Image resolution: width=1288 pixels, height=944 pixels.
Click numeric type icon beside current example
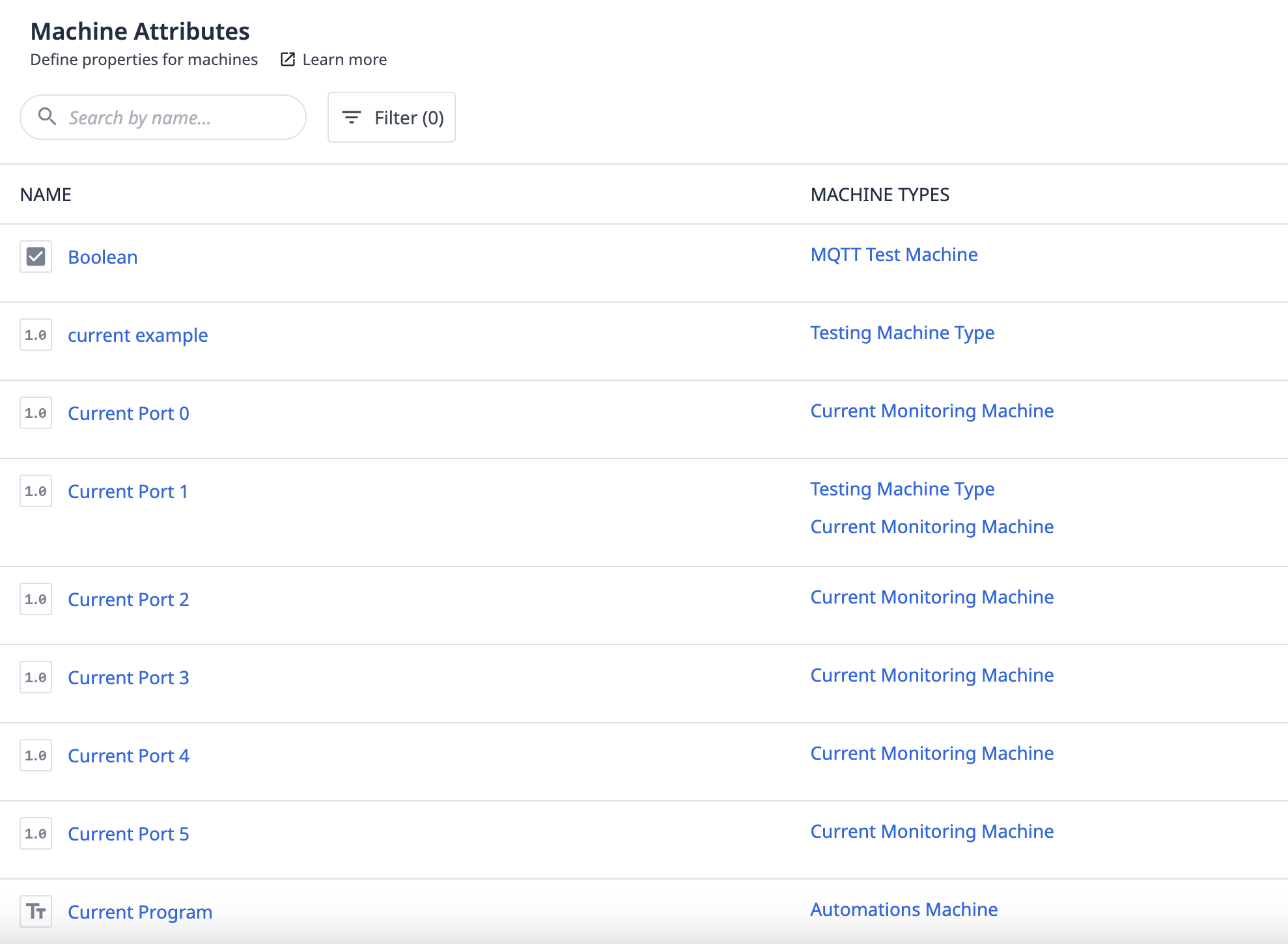point(36,335)
